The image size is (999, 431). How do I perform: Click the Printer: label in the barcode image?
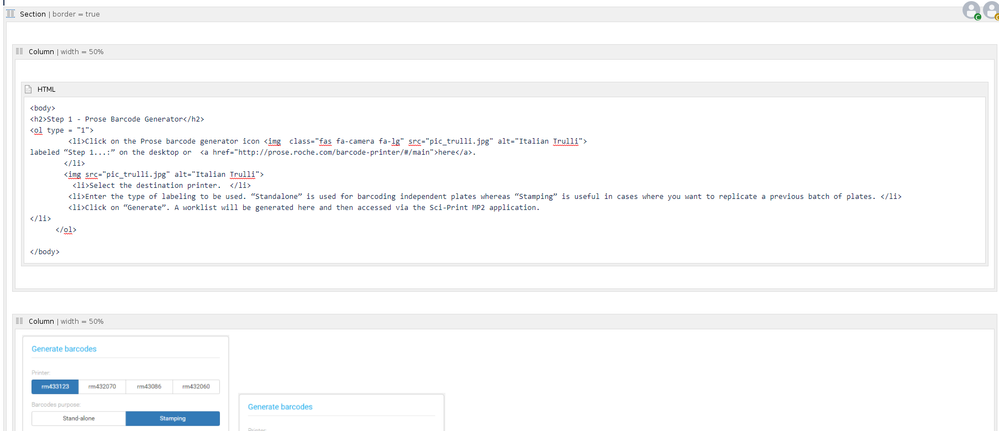pyautogui.click(x=40, y=372)
